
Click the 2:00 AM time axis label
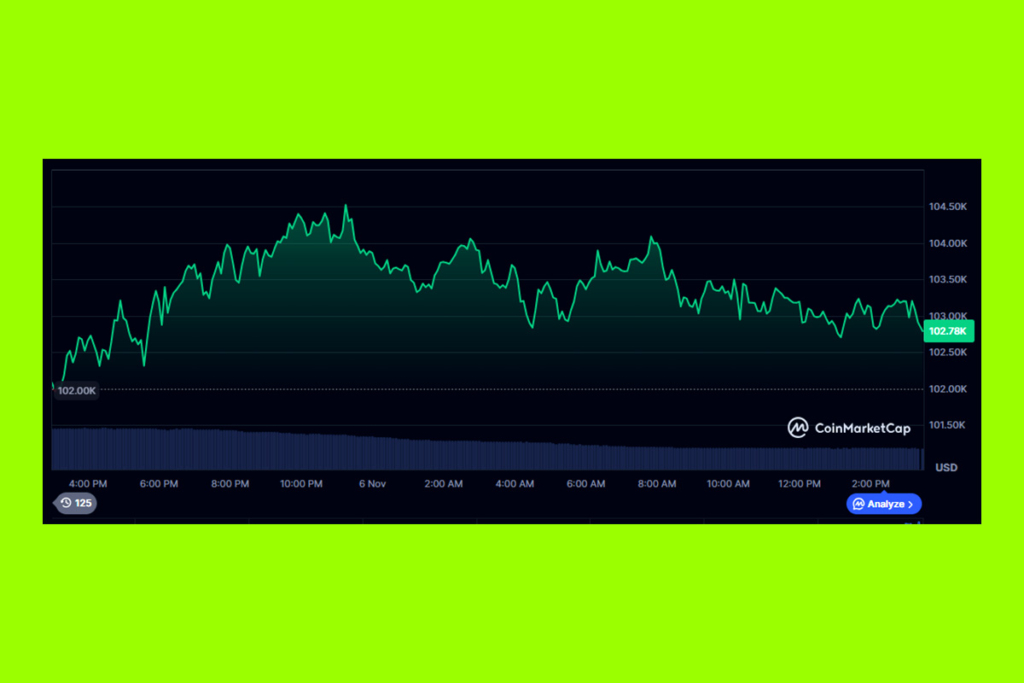[443, 484]
